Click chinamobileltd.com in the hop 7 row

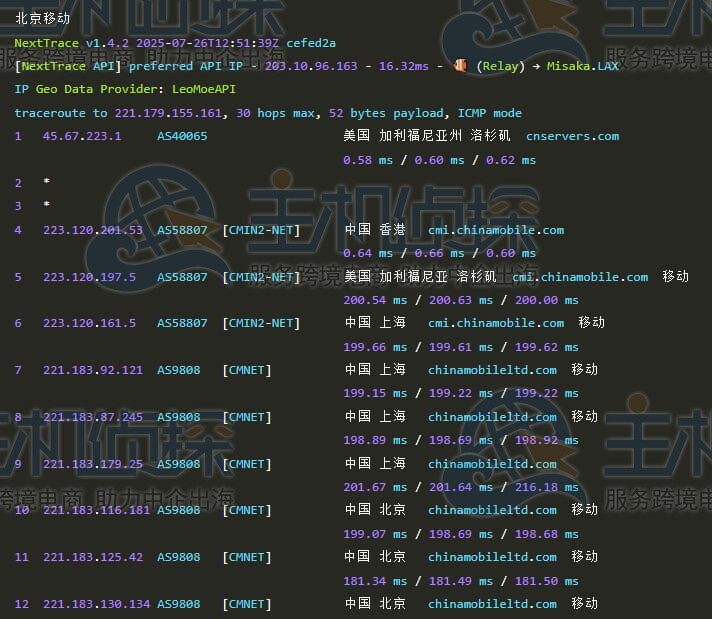[x=492, y=370]
